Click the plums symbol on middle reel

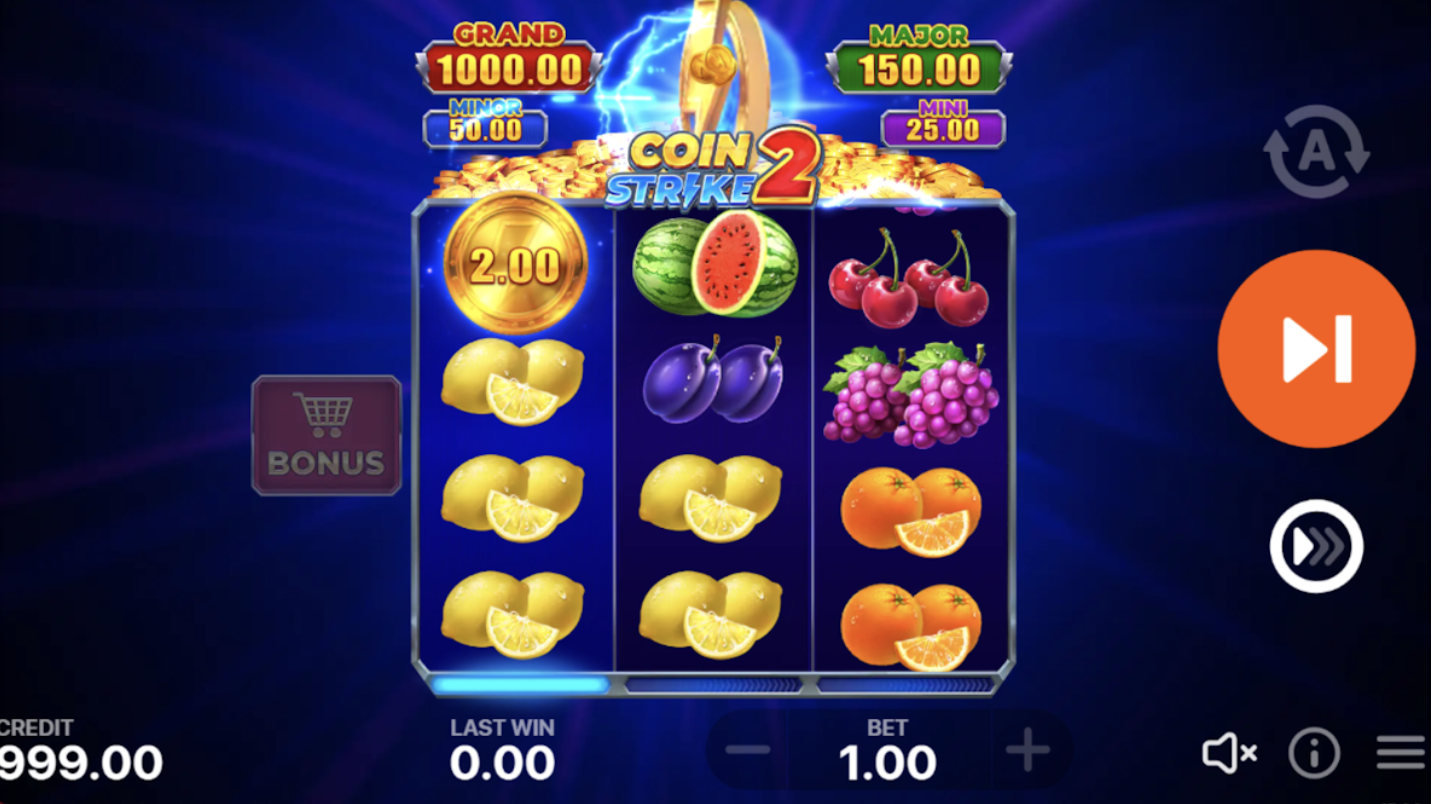tap(713, 379)
